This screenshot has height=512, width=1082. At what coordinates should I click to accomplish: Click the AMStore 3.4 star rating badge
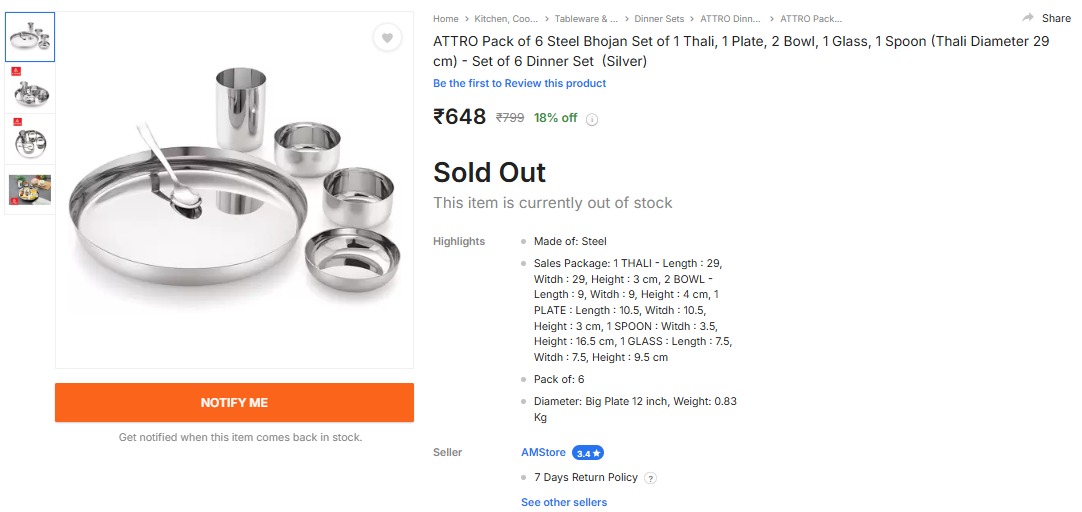click(x=588, y=453)
